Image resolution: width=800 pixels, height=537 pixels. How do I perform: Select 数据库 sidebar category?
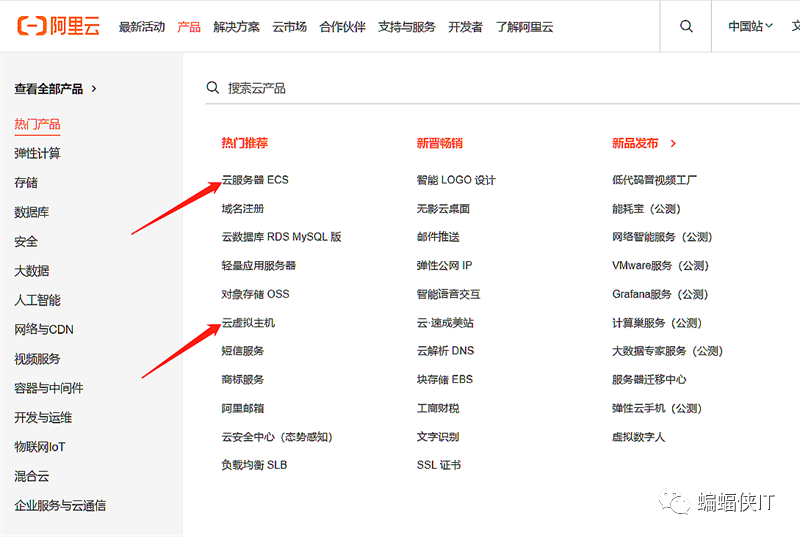click(x=32, y=212)
